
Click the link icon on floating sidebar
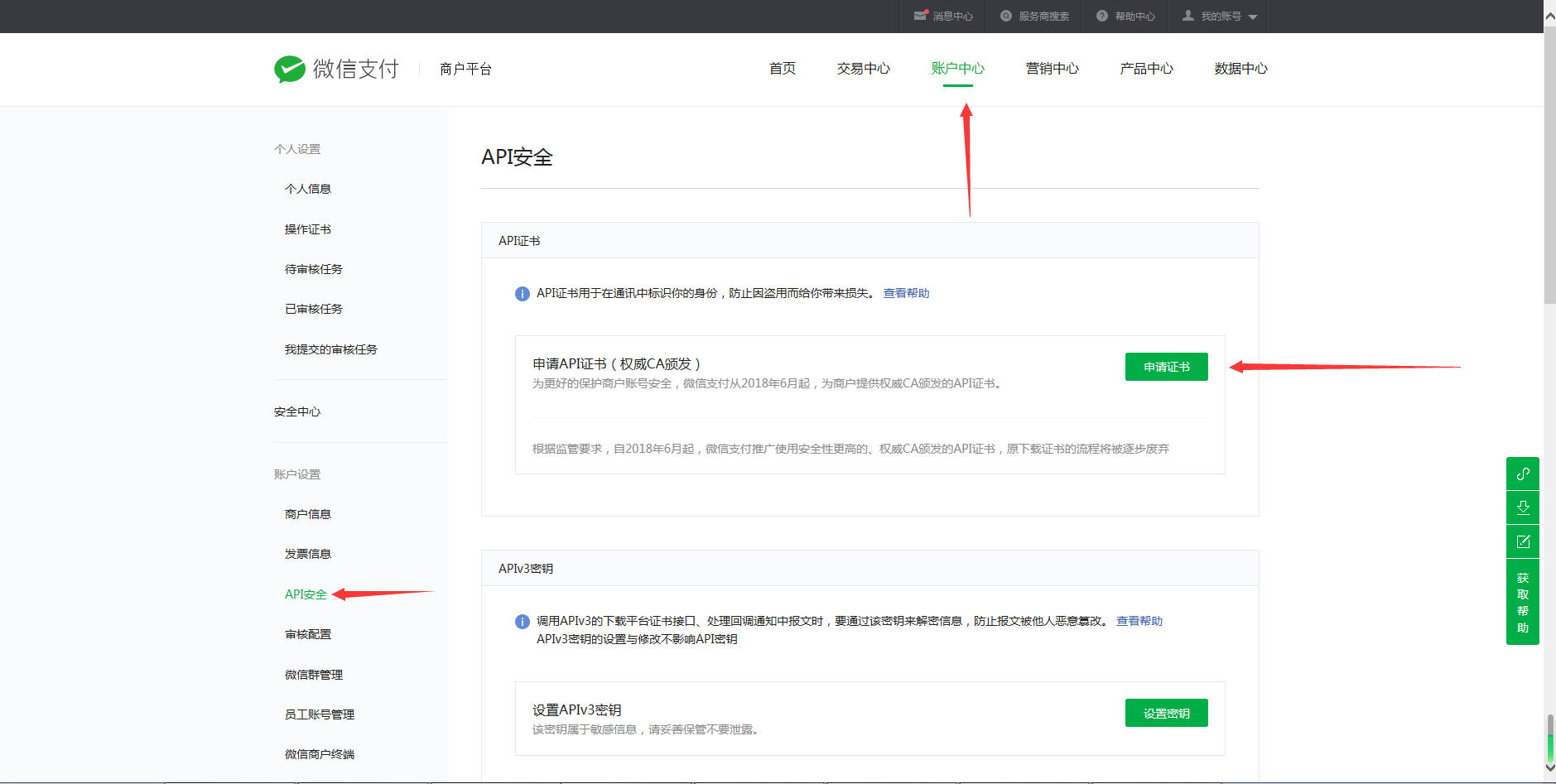click(x=1523, y=474)
